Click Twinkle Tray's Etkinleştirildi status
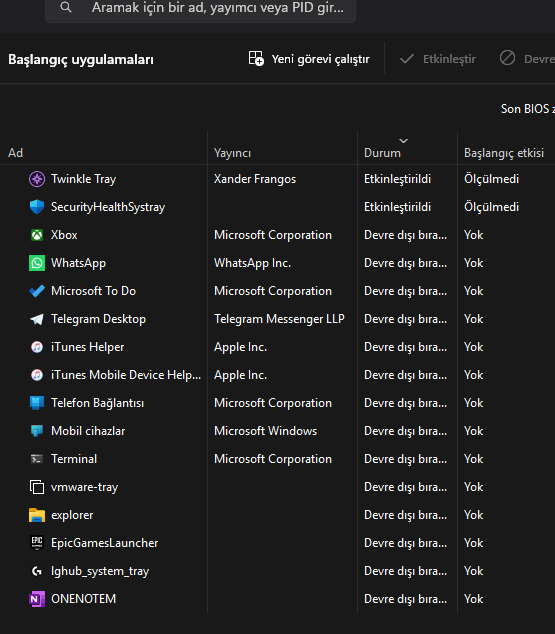 tap(397, 179)
